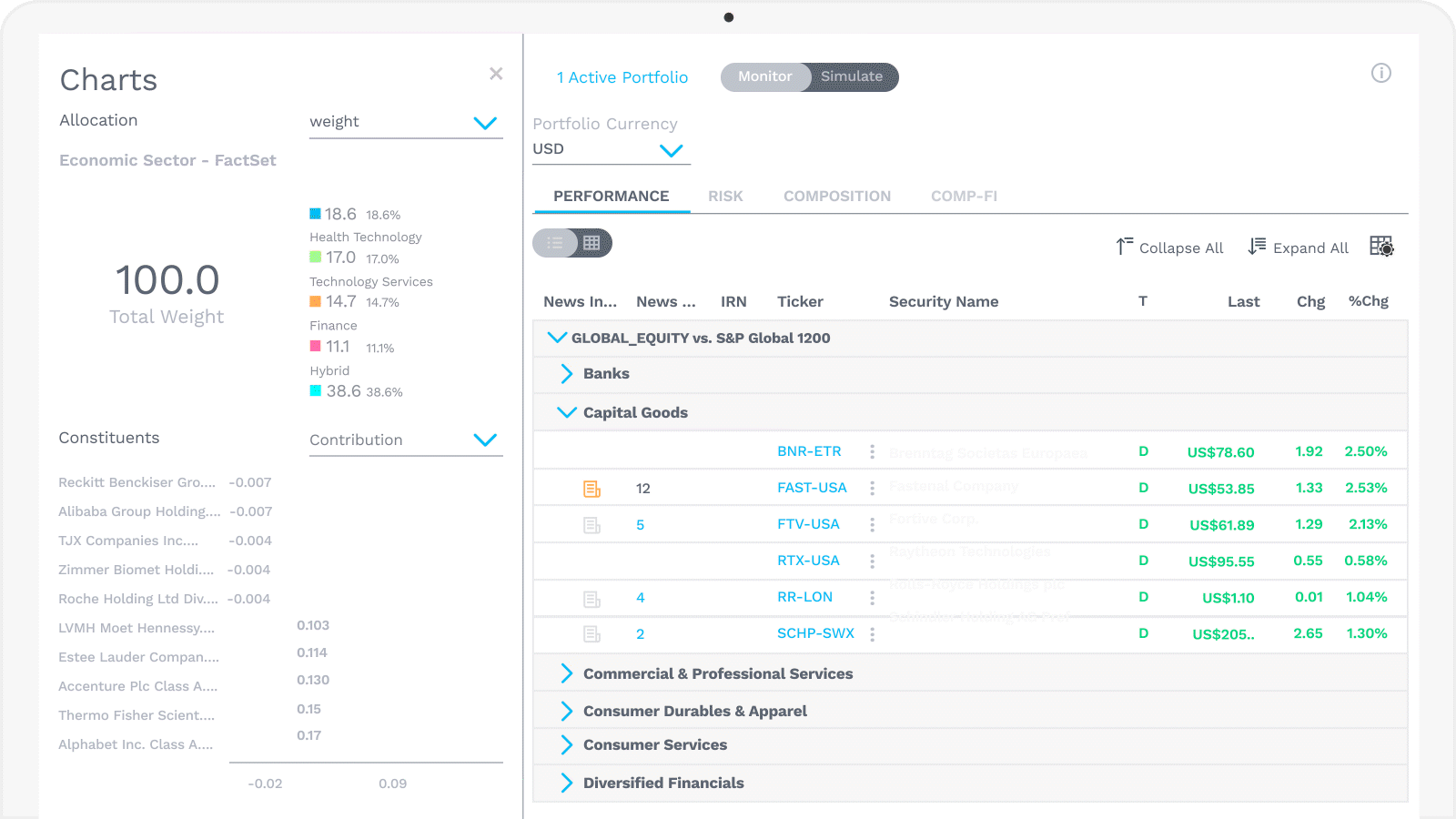Open the three-dot menu for RTX-USA
This screenshot has width=1456, height=819.
coord(872,561)
